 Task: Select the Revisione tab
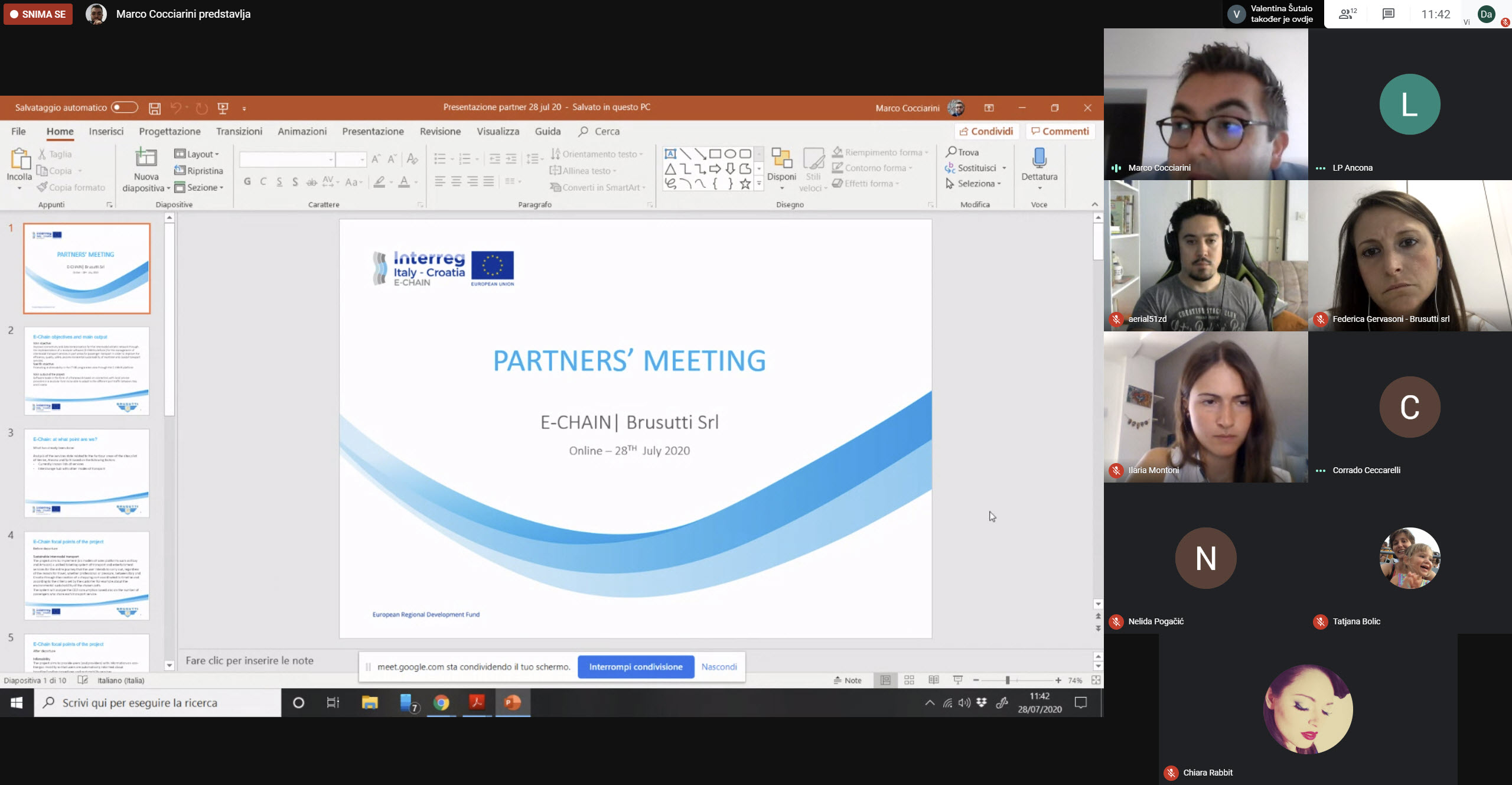440,131
